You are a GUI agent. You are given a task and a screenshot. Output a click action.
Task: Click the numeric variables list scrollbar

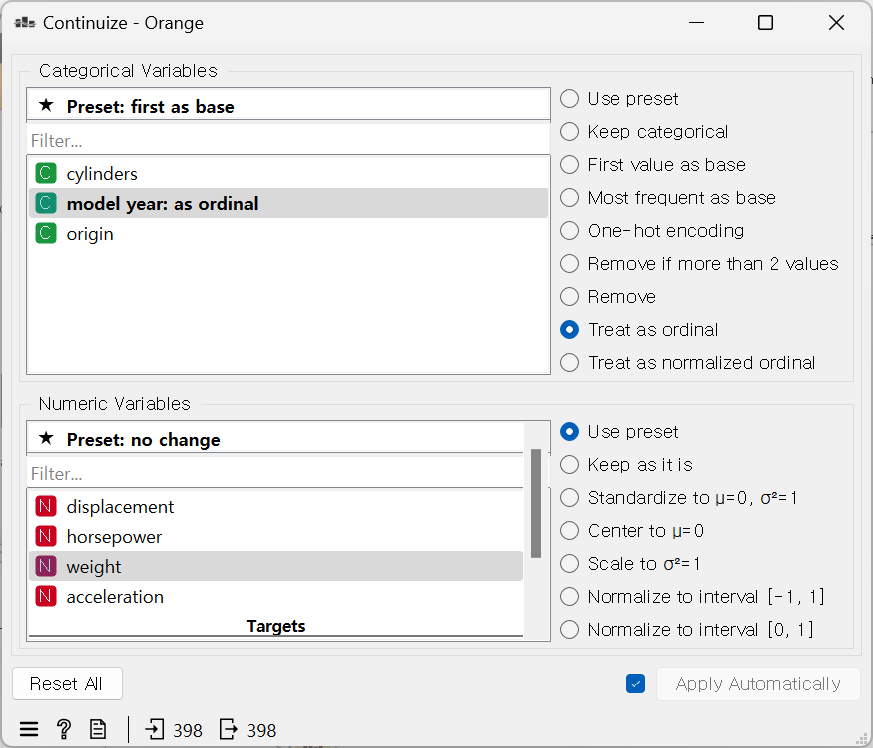pos(536,503)
